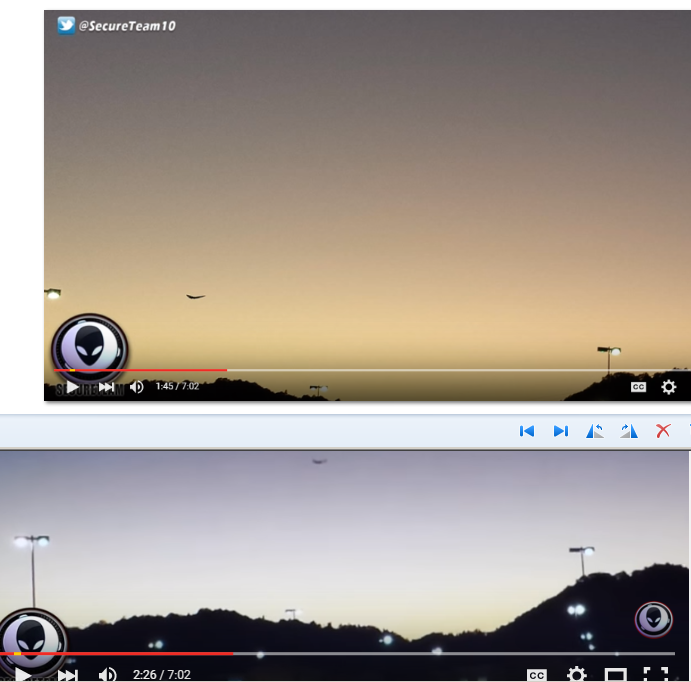
Task: Mute the upper video's volume
Action: 136,387
